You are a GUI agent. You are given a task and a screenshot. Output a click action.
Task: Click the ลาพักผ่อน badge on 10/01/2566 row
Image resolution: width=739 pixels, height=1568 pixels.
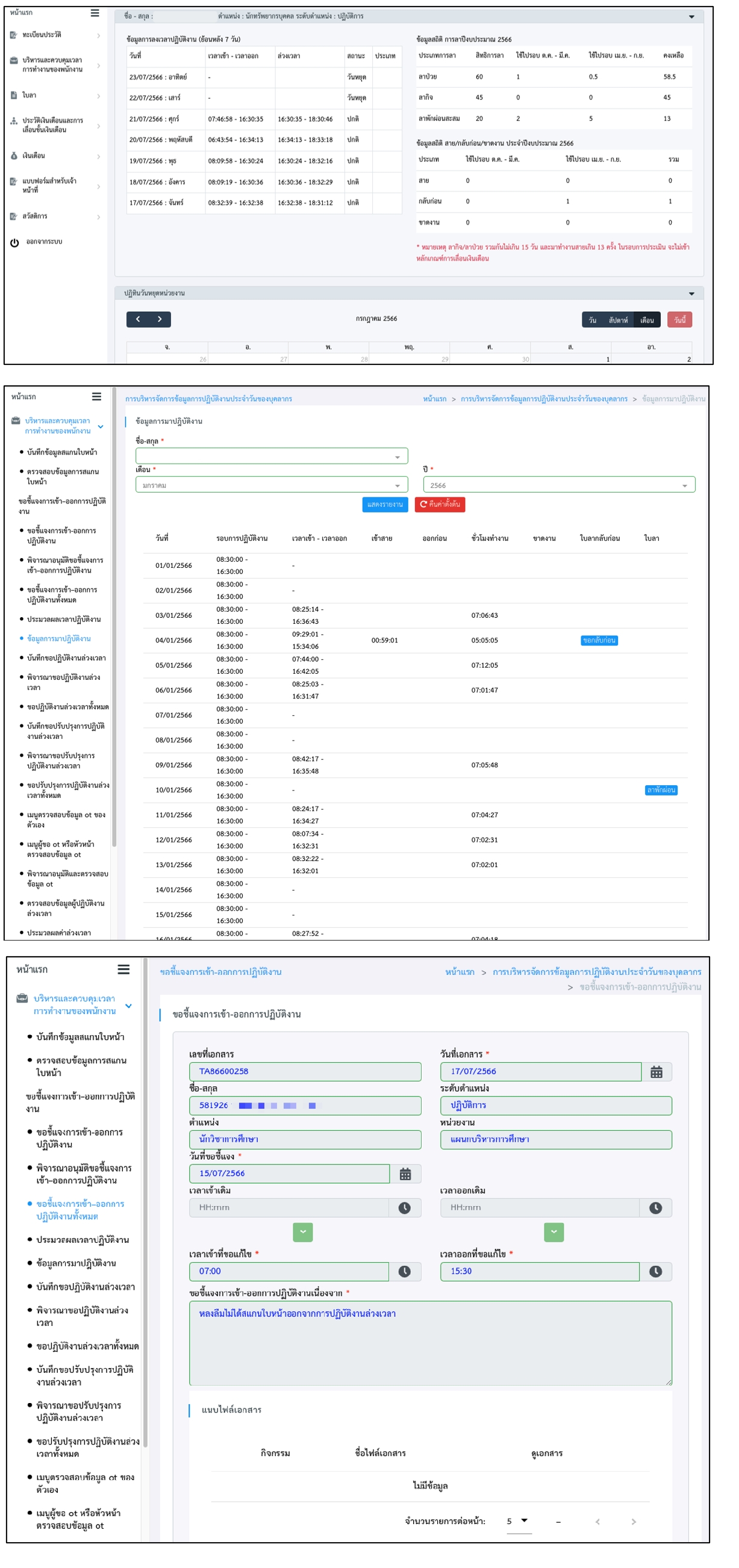click(661, 790)
